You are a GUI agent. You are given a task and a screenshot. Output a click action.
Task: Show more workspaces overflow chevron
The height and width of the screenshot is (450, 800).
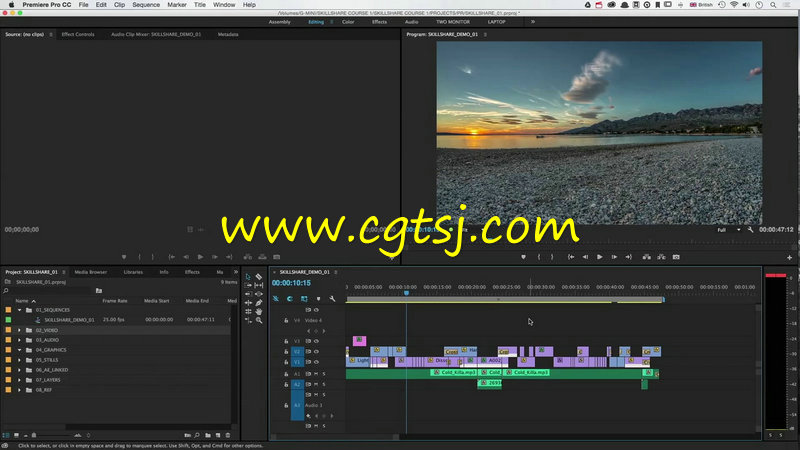click(533, 22)
